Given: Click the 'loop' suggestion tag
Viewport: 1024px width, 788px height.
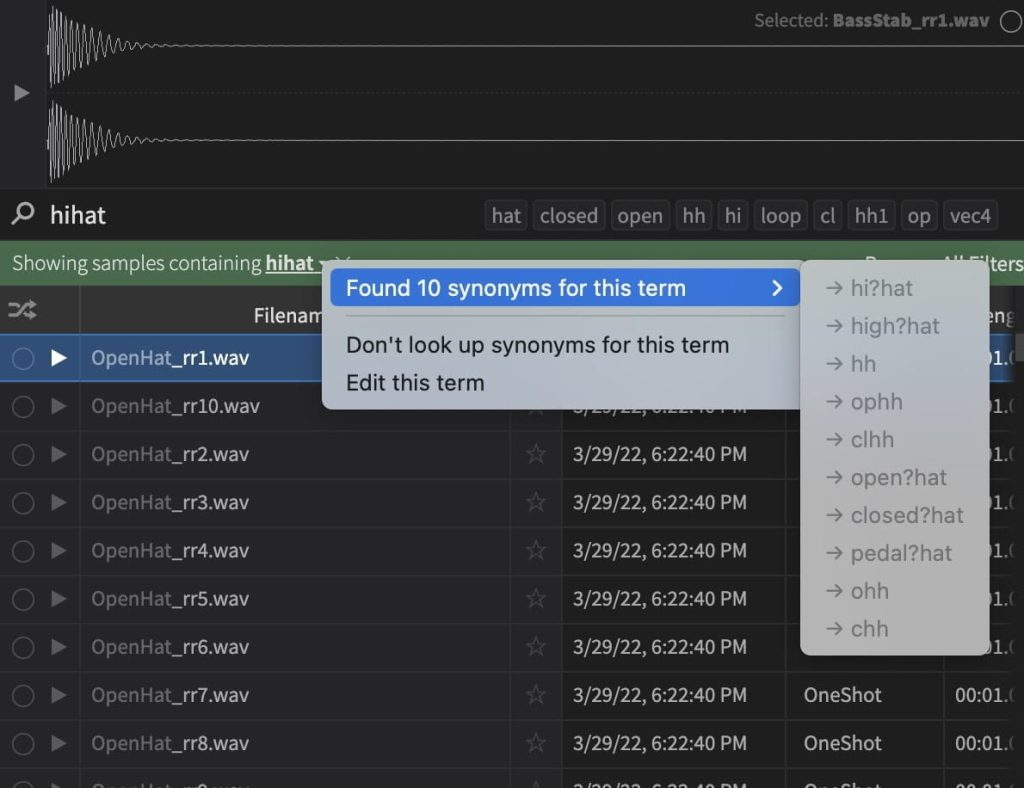Looking at the screenshot, I should coord(780,215).
